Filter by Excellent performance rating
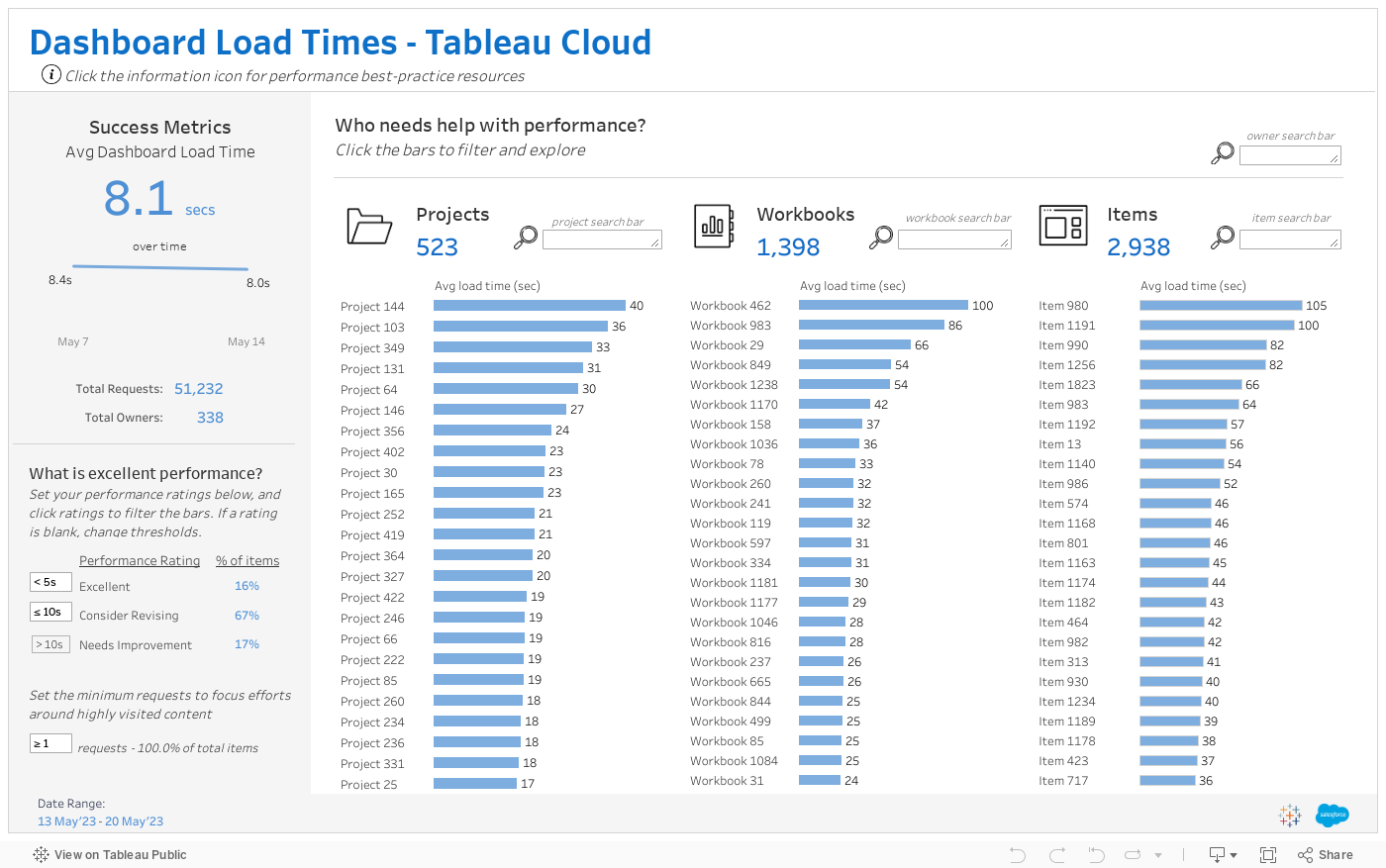The width and height of the screenshot is (1386, 868). coord(104,587)
